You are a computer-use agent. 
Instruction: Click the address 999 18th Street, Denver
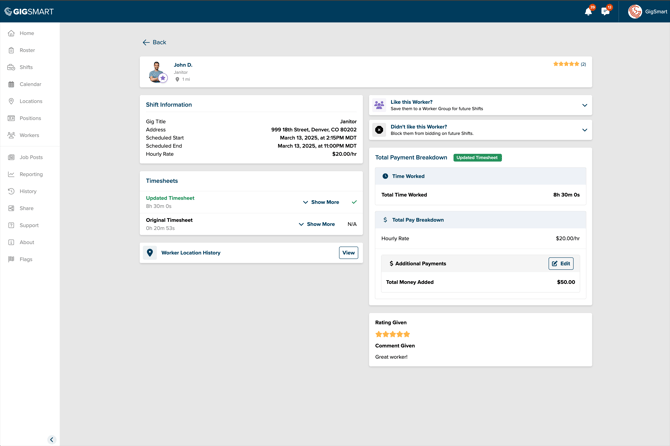(x=314, y=129)
